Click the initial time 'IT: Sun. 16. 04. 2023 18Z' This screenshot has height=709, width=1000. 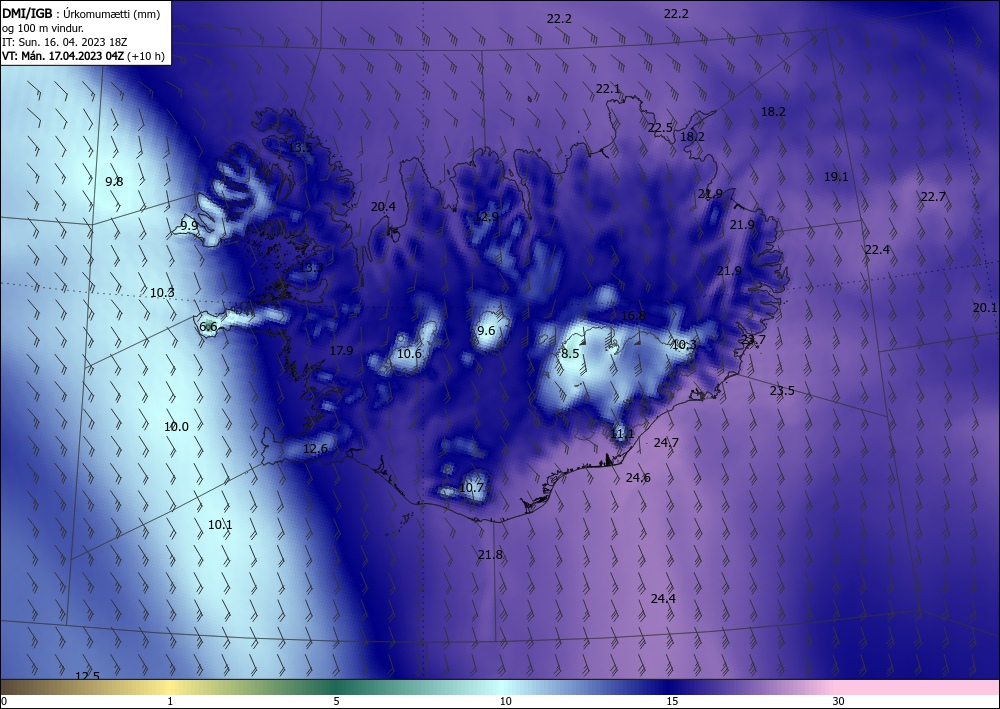pyautogui.click(x=64, y=42)
